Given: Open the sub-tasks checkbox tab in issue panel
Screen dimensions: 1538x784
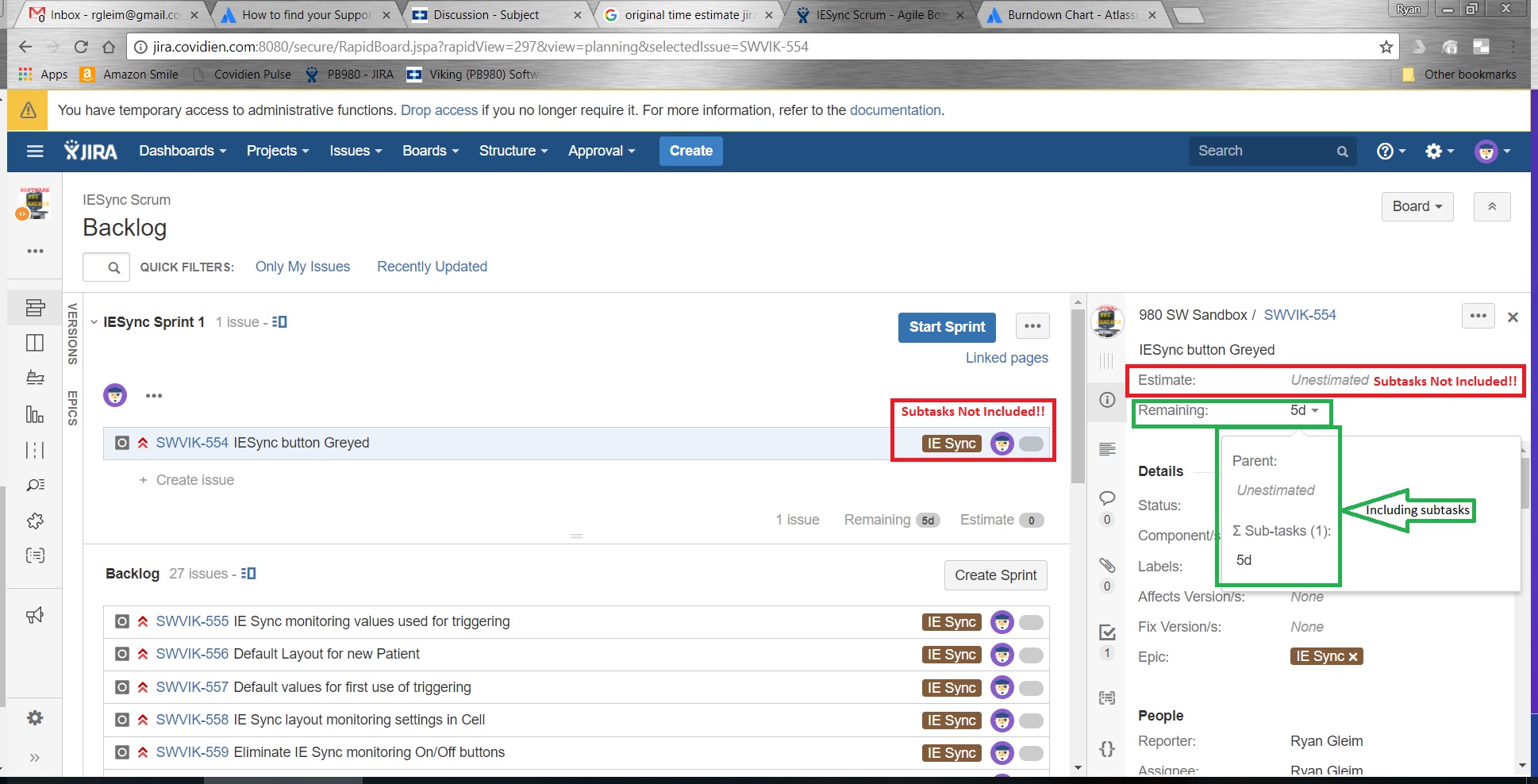Looking at the screenshot, I should (1107, 632).
